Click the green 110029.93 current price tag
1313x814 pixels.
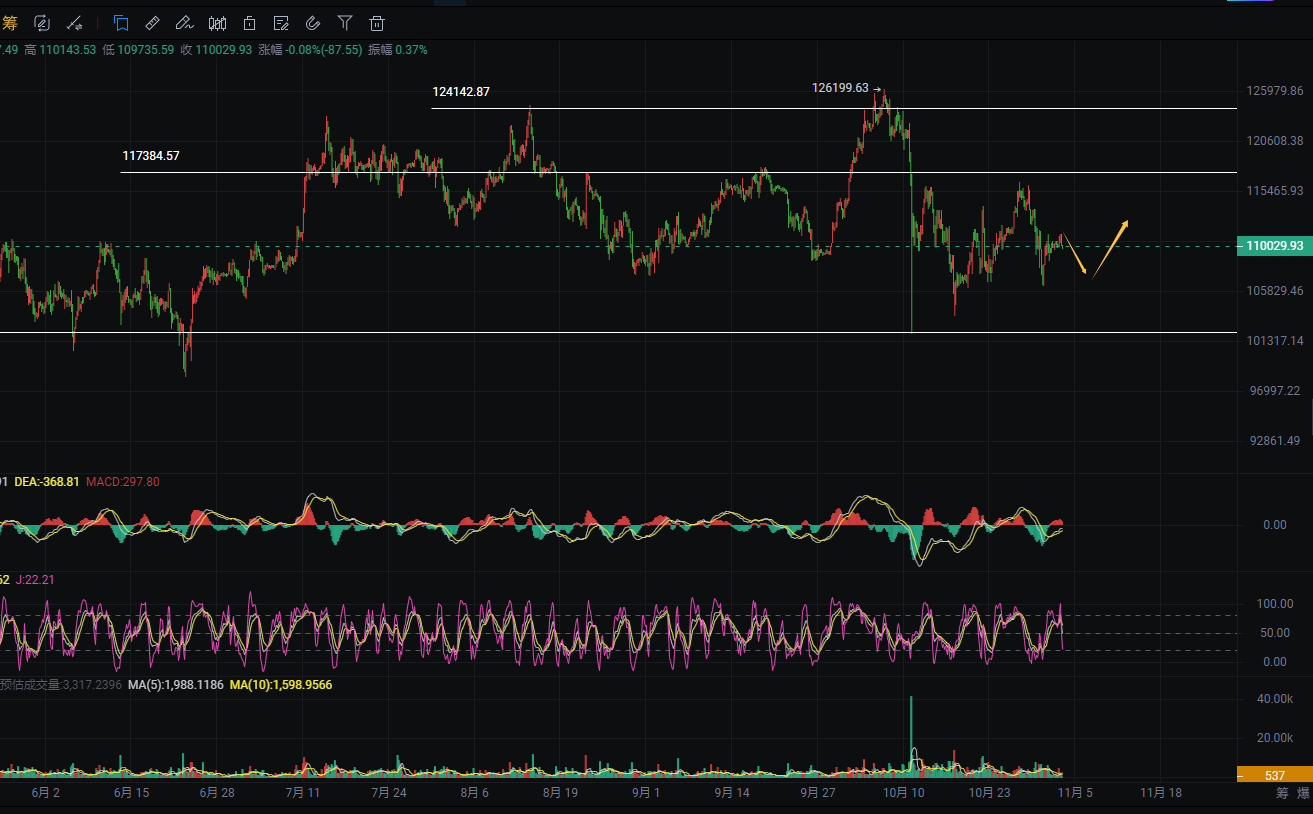[x=1274, y=246]
